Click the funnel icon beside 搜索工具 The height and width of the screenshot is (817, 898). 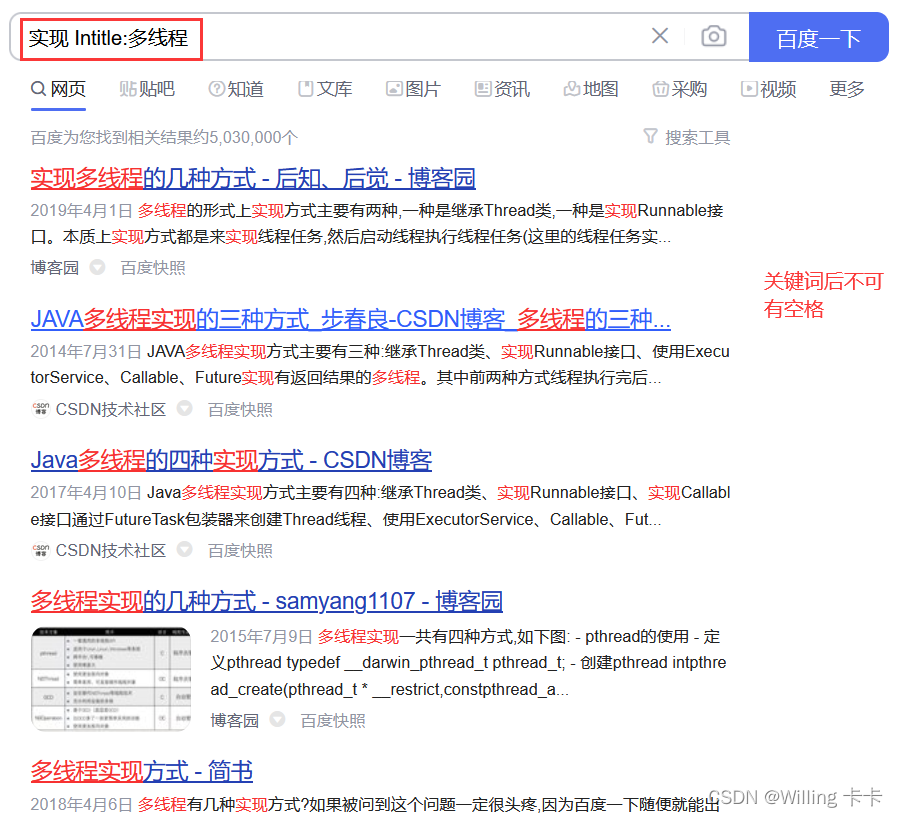coord(650,136)
